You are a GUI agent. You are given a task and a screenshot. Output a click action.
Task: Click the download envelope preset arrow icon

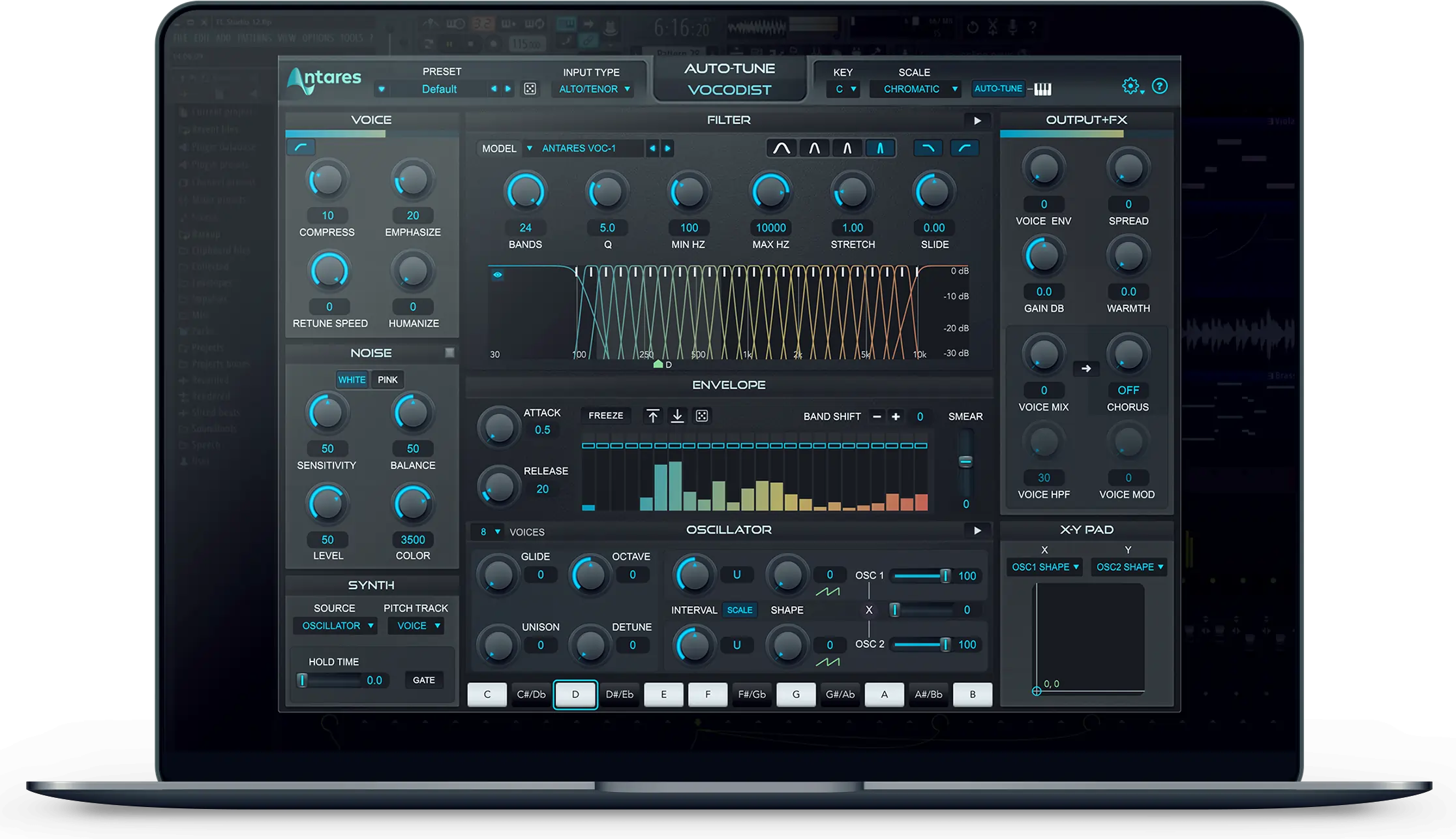(x=678, y=416)
